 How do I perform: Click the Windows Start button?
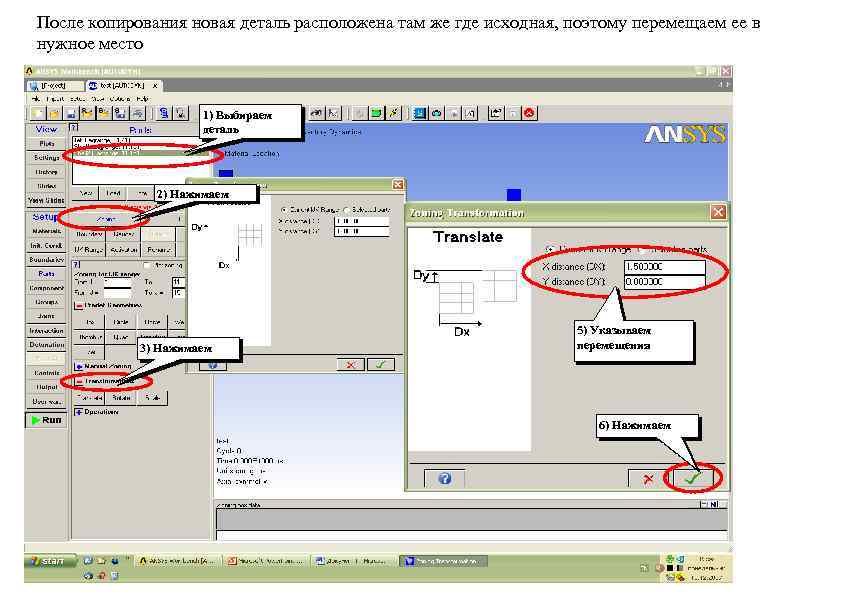pyautogui.click(x=48, y=561)
